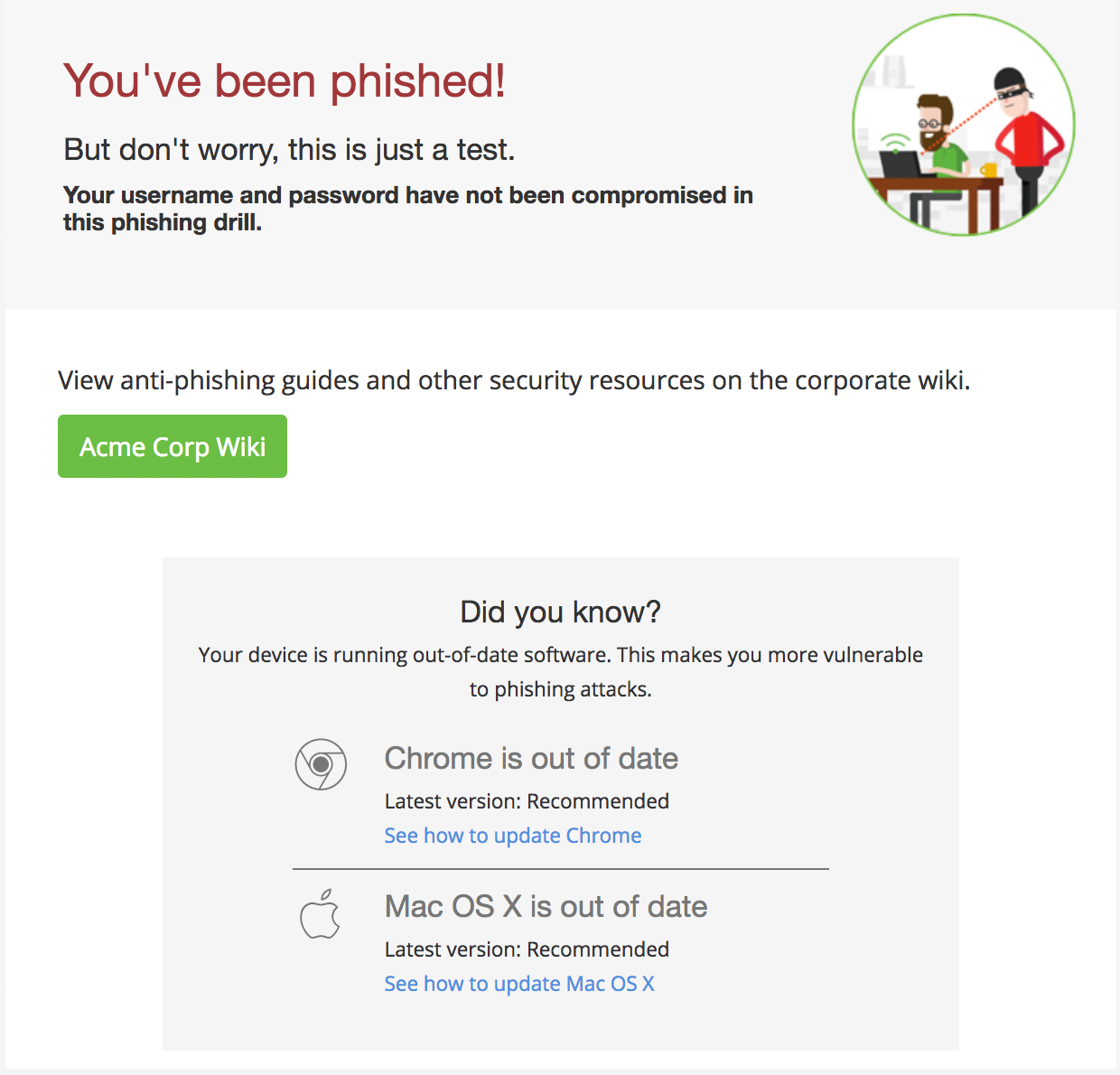1120x1075 pixels.
Task: Click the circular phishing illustration graphic
Action: click(962, 131)
